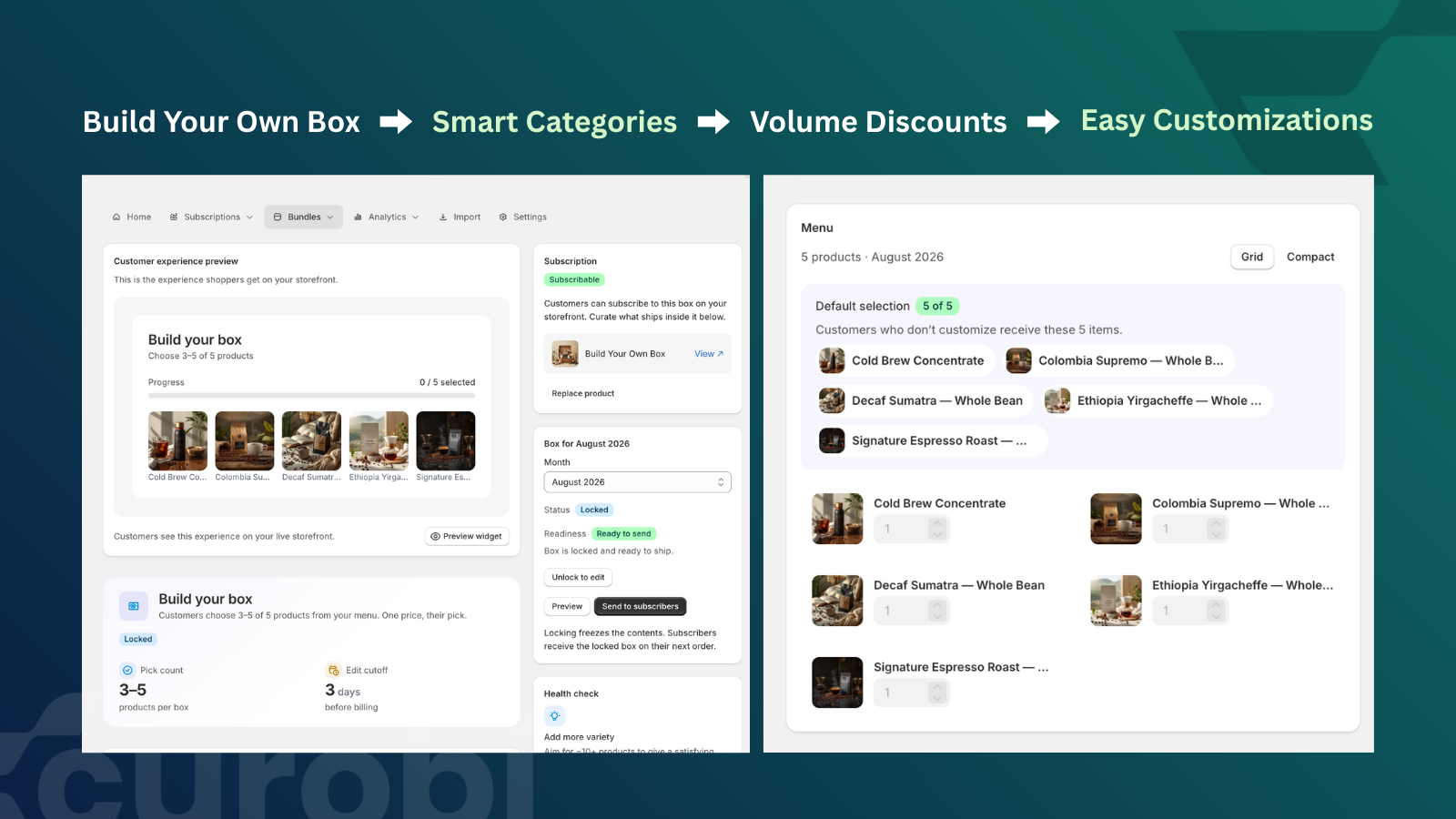Select Ethiopia Yirga... thumbnail in box widget
This screenshot has height=819, width=1456.
click(x=379, y=441)
